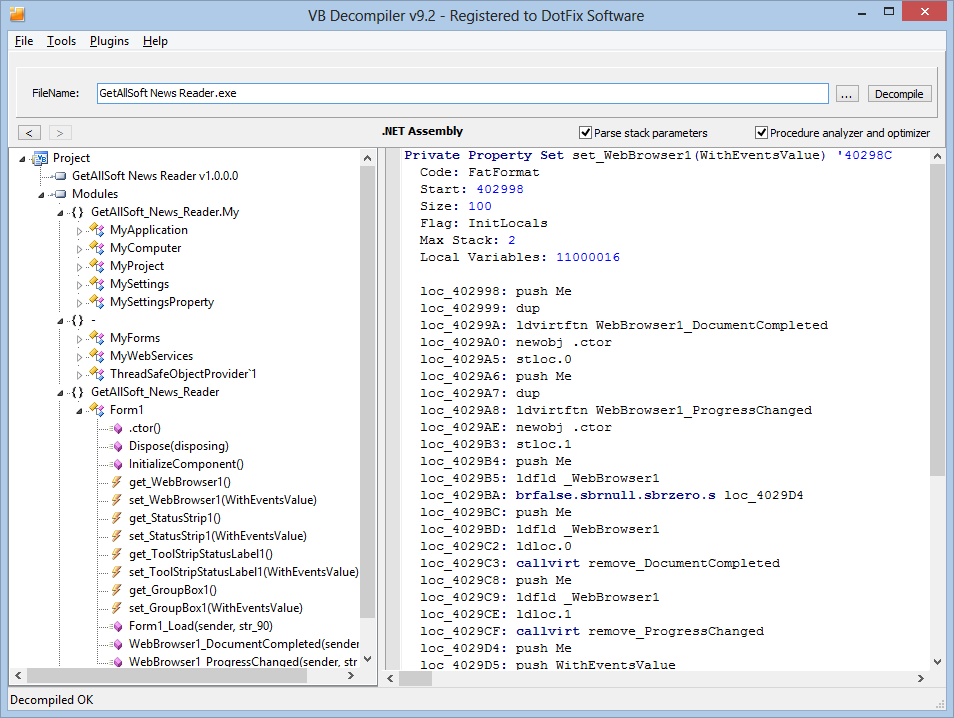Viewport: 954px width, 718px height.
Task: Click the InitializeComponent() method icon
Action: click(x=117, y=464)
